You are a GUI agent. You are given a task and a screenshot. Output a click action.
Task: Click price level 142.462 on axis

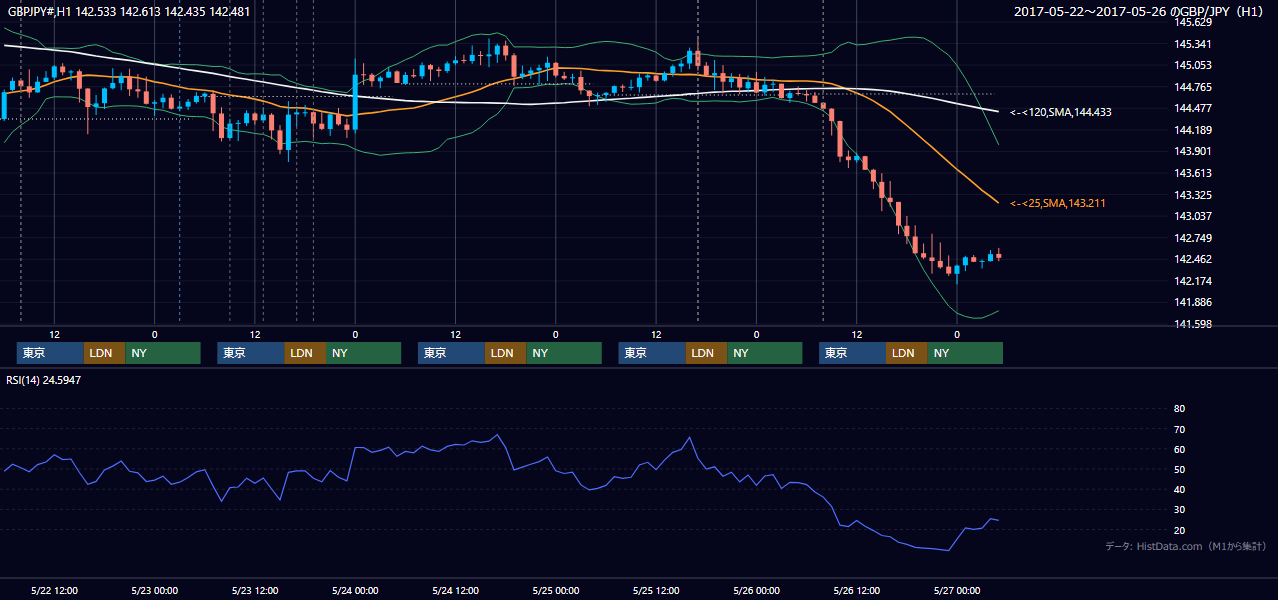[1192, 259]
